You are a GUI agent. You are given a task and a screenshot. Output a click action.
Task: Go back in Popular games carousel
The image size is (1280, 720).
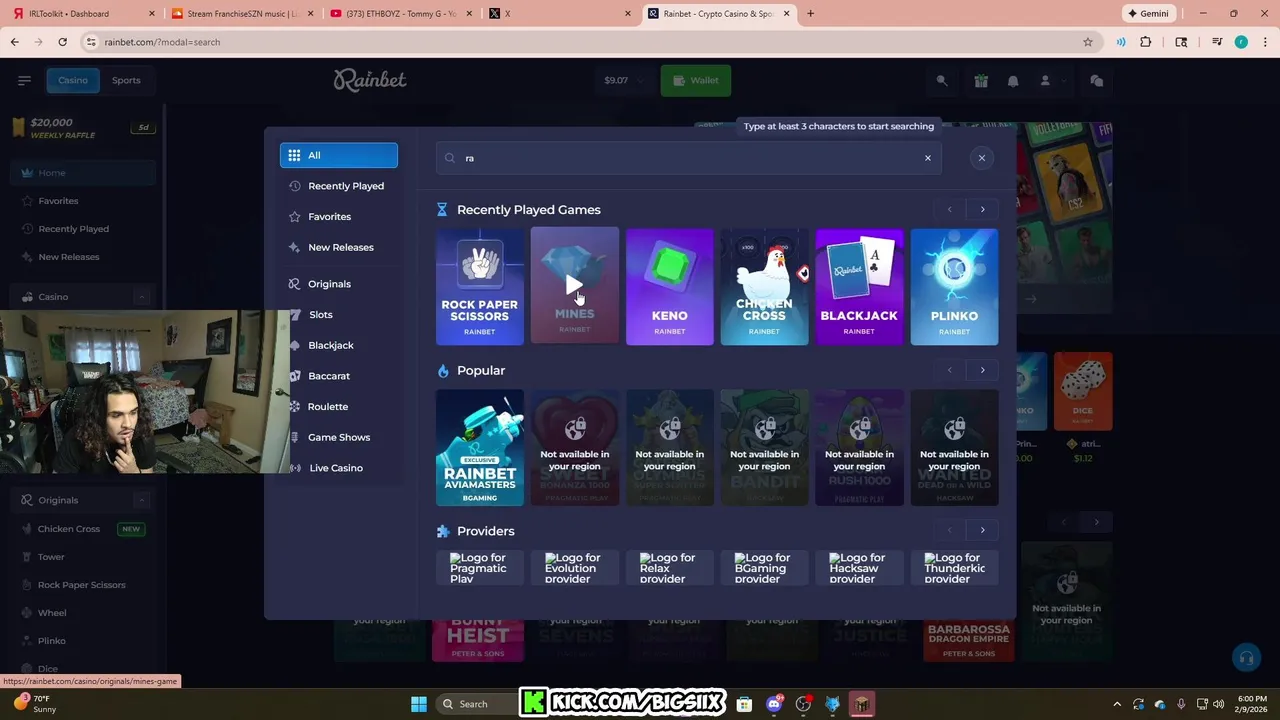tap(949, 370)
